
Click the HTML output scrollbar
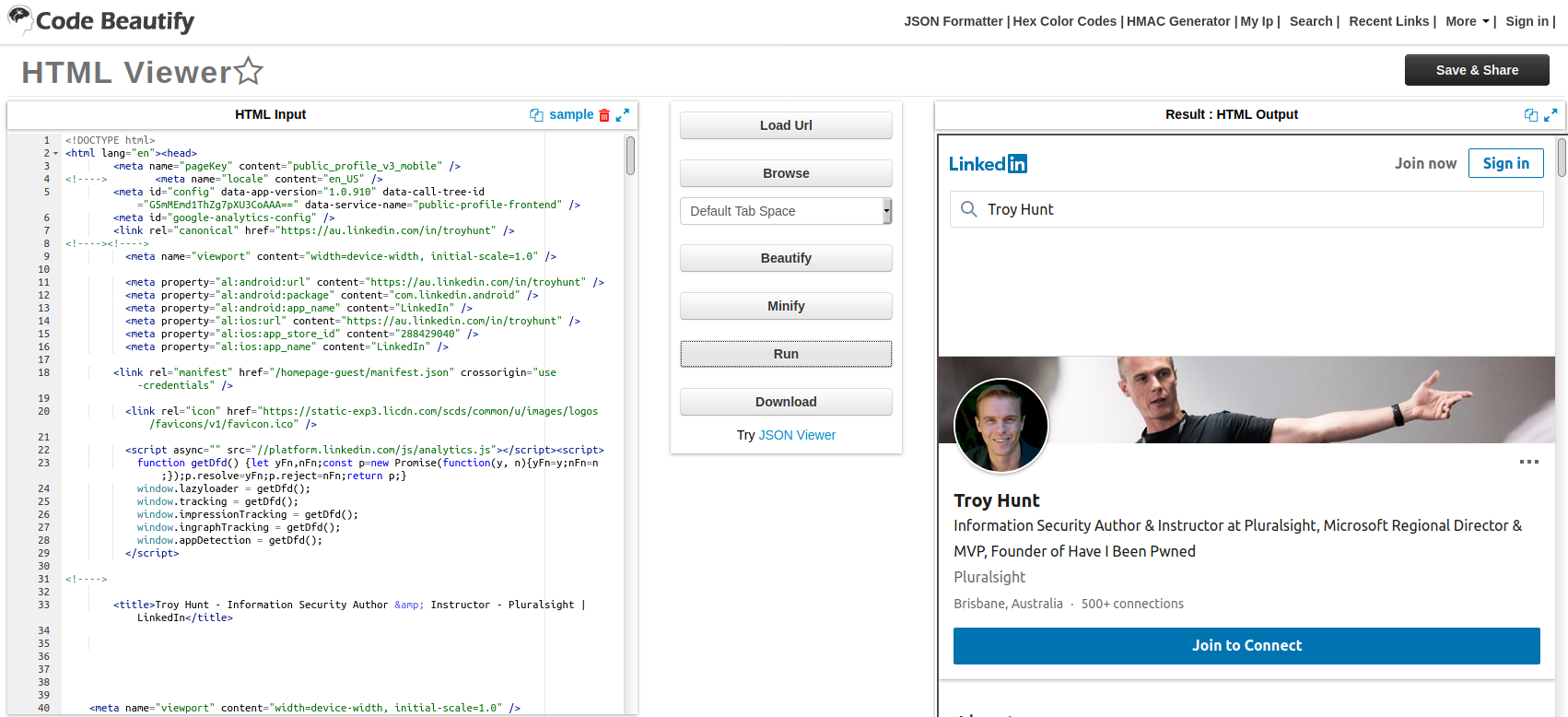point(1562,158)
